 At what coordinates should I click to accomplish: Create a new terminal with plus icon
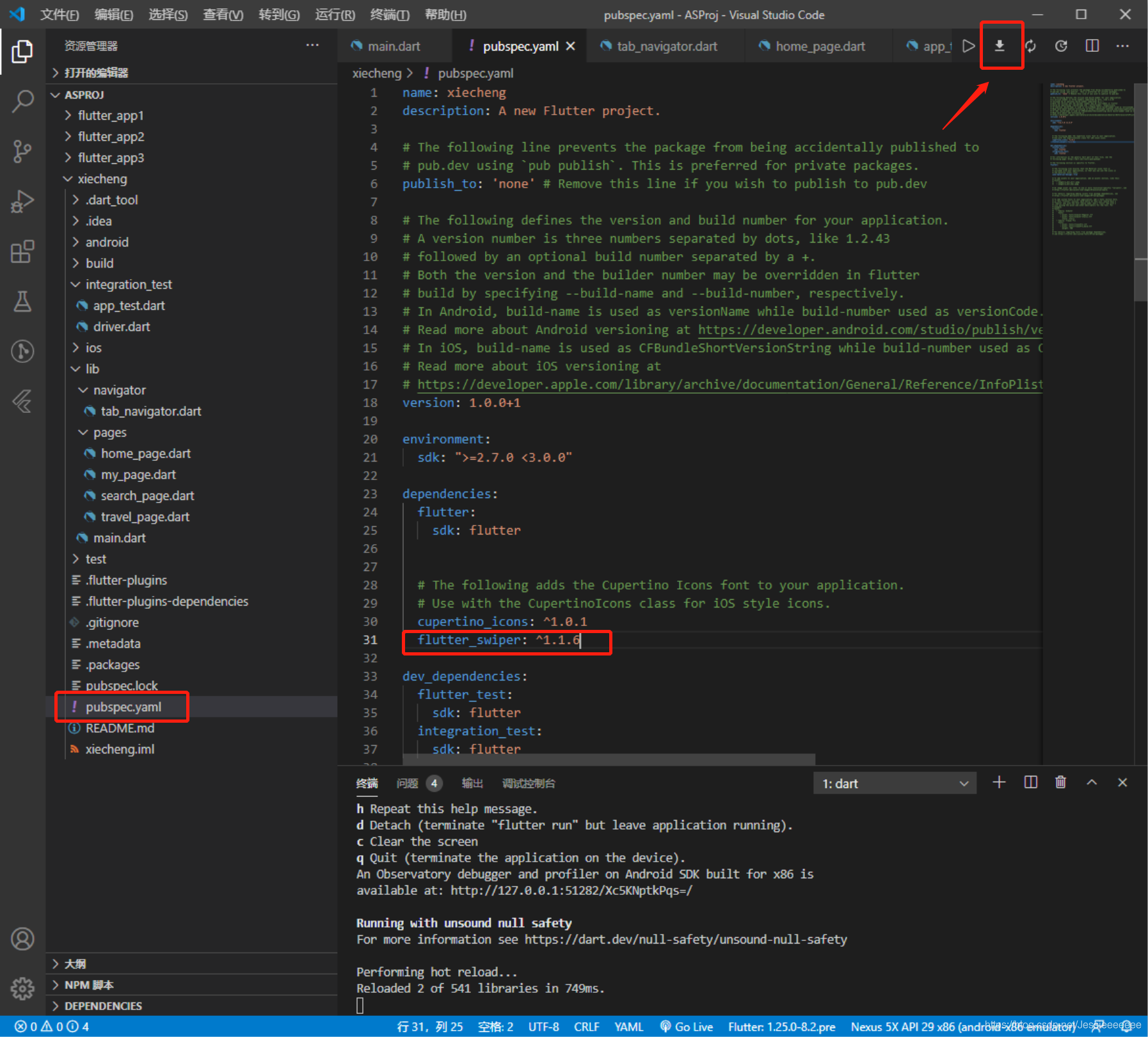[999, 782]
